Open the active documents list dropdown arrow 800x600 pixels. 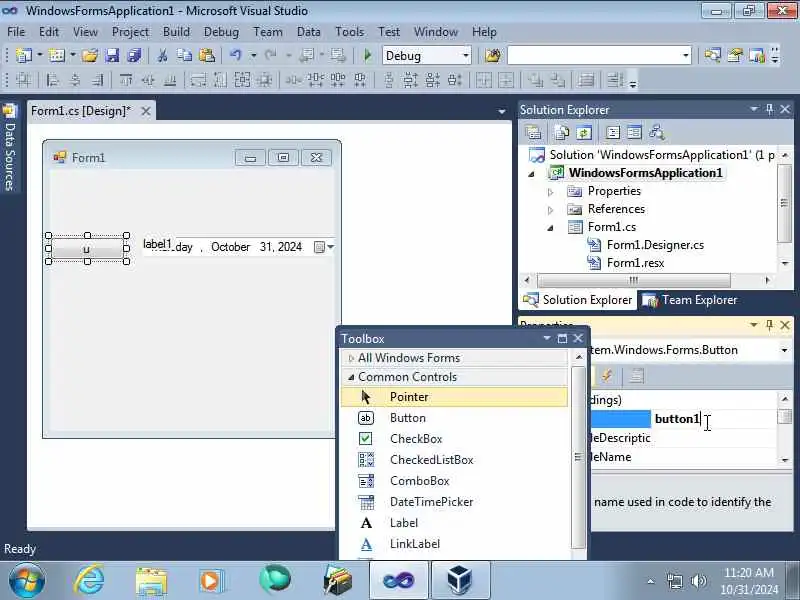coord(502,111)
